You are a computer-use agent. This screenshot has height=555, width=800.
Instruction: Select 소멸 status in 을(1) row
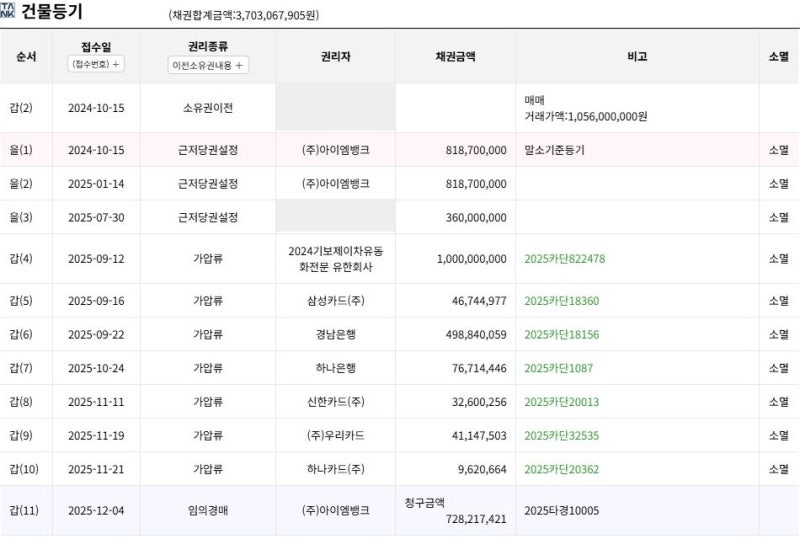coord(779,150)
